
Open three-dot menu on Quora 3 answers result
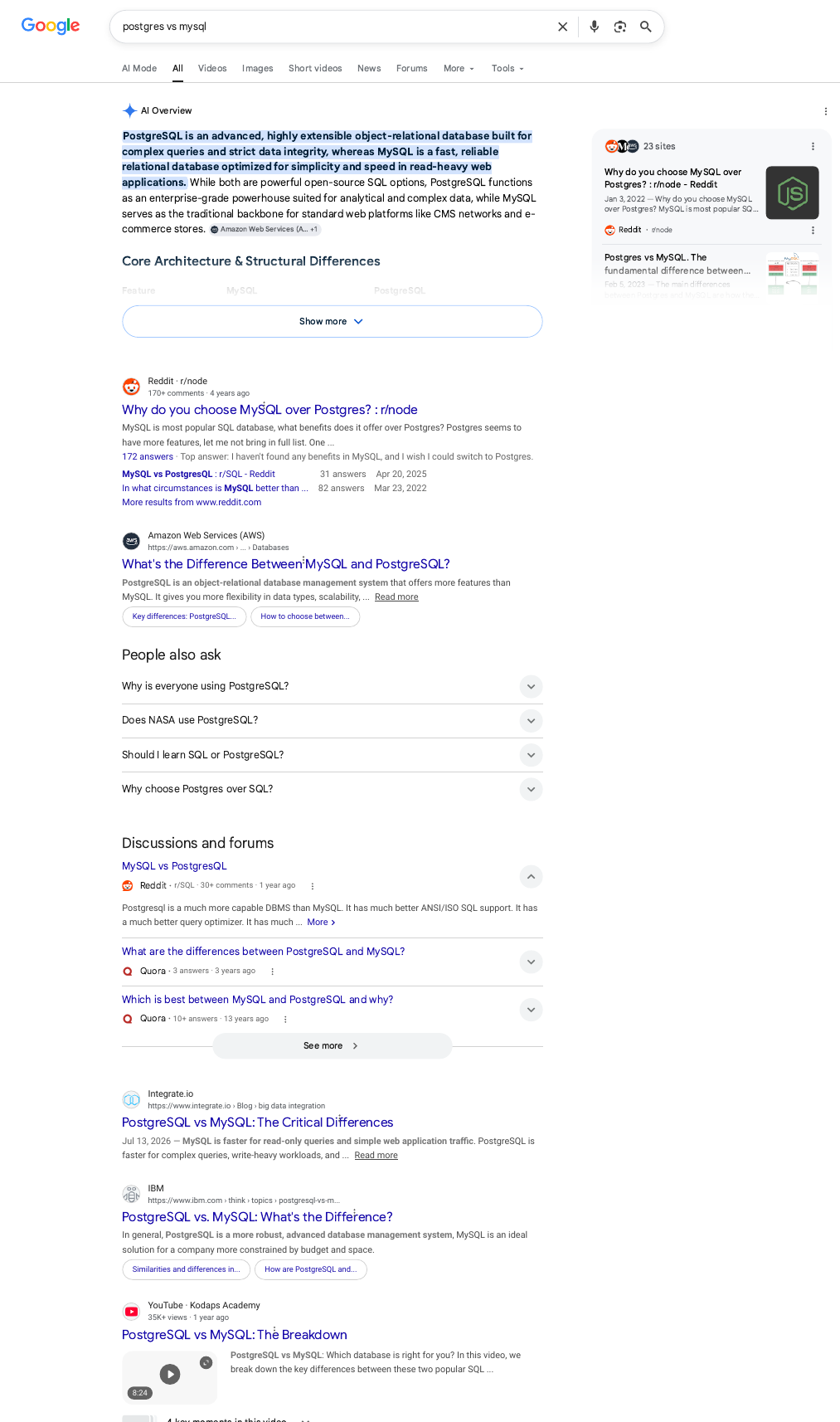272,972
